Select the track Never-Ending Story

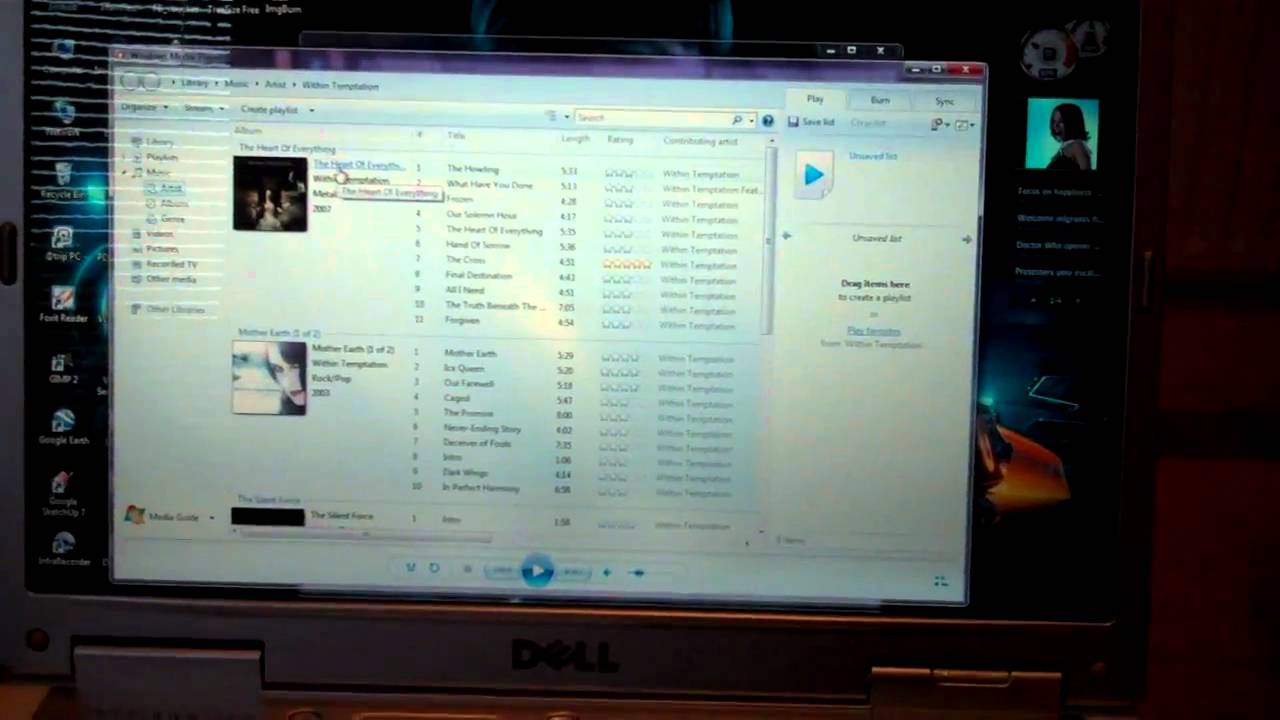(482, 428)
